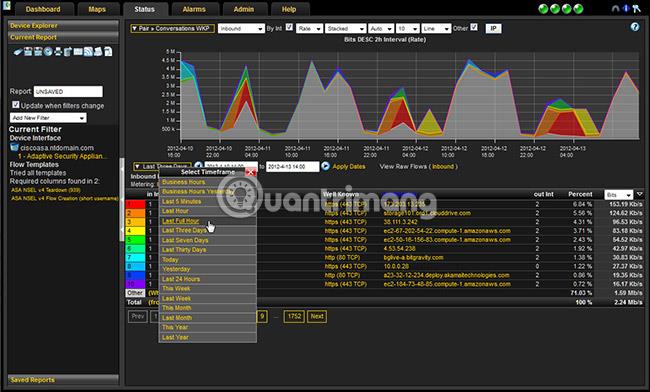Click the Next page button
650x392 pixels.
(x=317, y=317)
